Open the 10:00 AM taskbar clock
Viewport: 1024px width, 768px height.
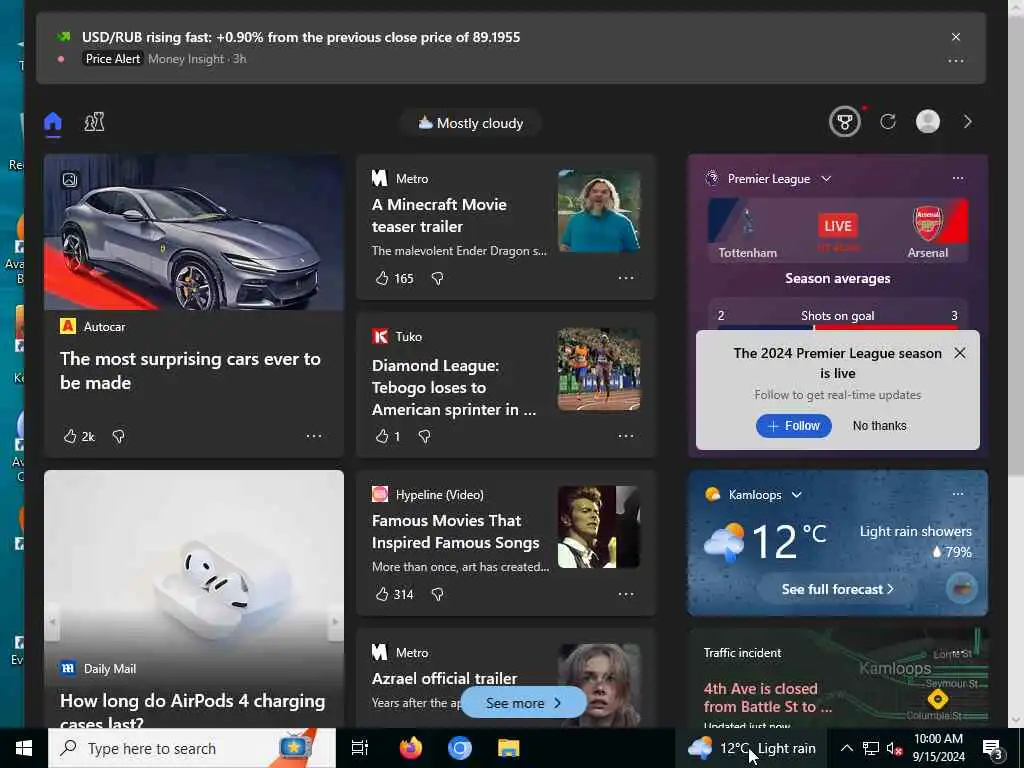click(938, 748)
